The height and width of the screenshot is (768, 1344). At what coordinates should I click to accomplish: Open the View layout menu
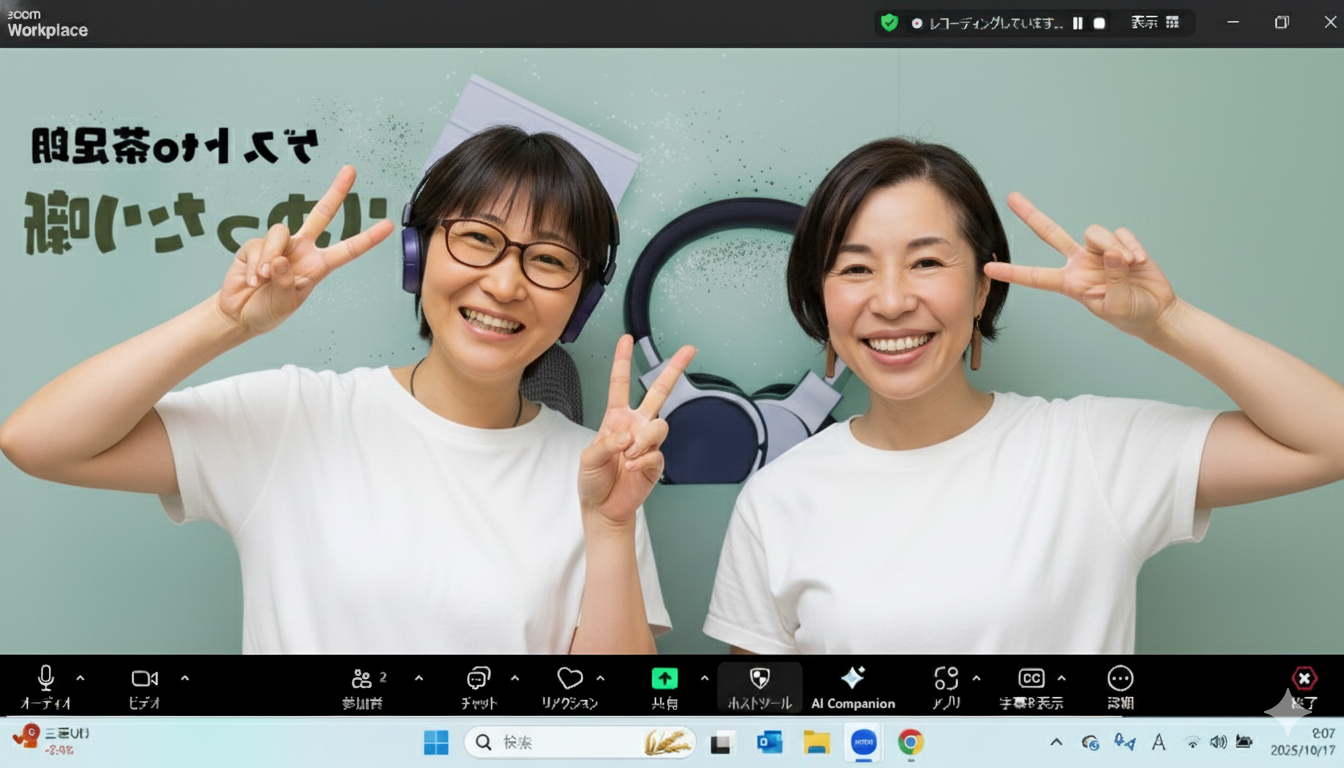[x=1155, y=23]
